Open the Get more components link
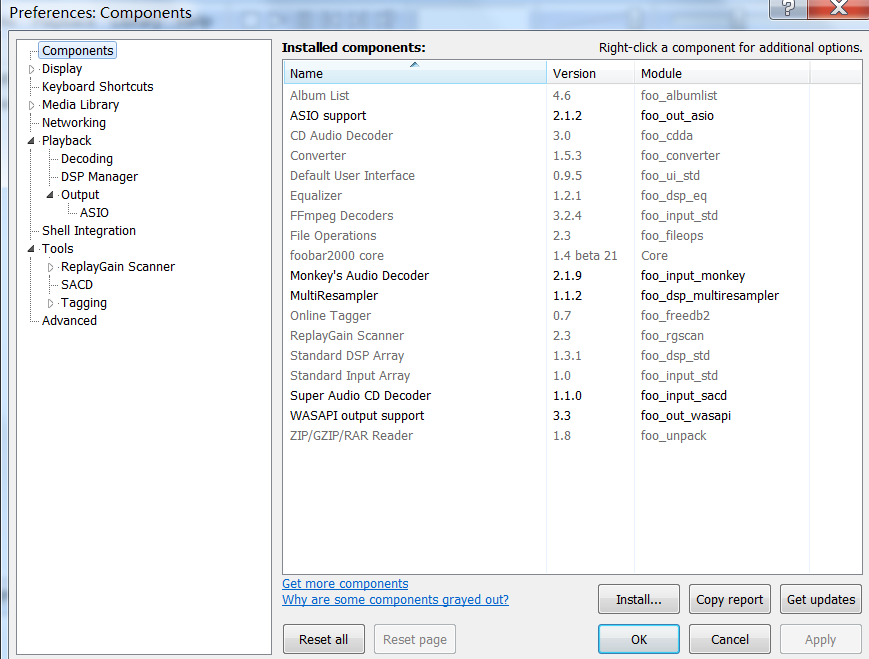The width and height of the screenshot is (869, 659). 345,584
